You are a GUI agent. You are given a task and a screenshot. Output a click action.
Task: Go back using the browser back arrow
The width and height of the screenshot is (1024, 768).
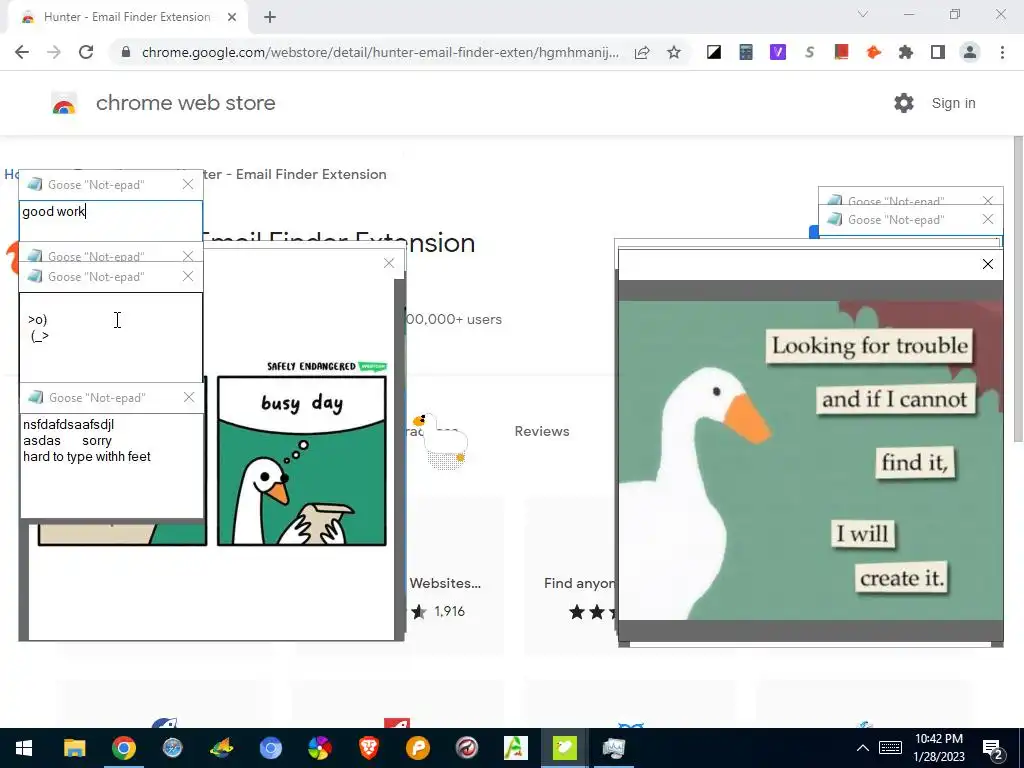22,52
